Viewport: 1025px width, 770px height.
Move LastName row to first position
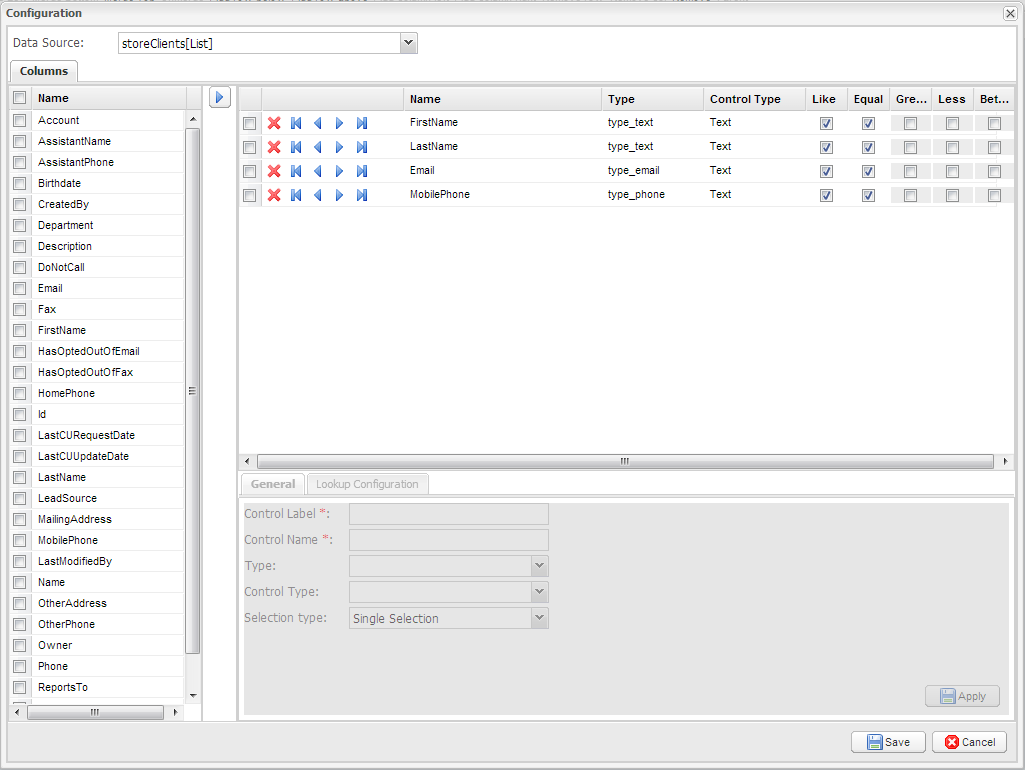click(x=296, y=147)
